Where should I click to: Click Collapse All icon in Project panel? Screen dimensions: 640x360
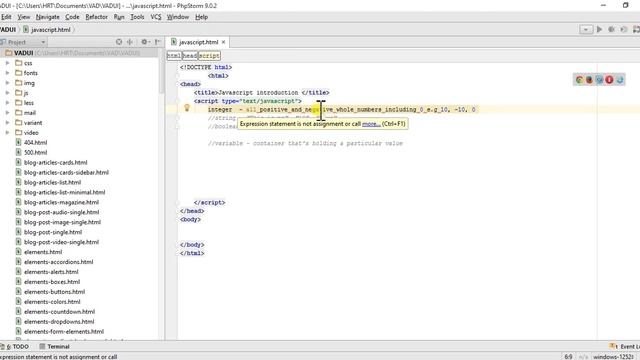(x=130, y=42)
